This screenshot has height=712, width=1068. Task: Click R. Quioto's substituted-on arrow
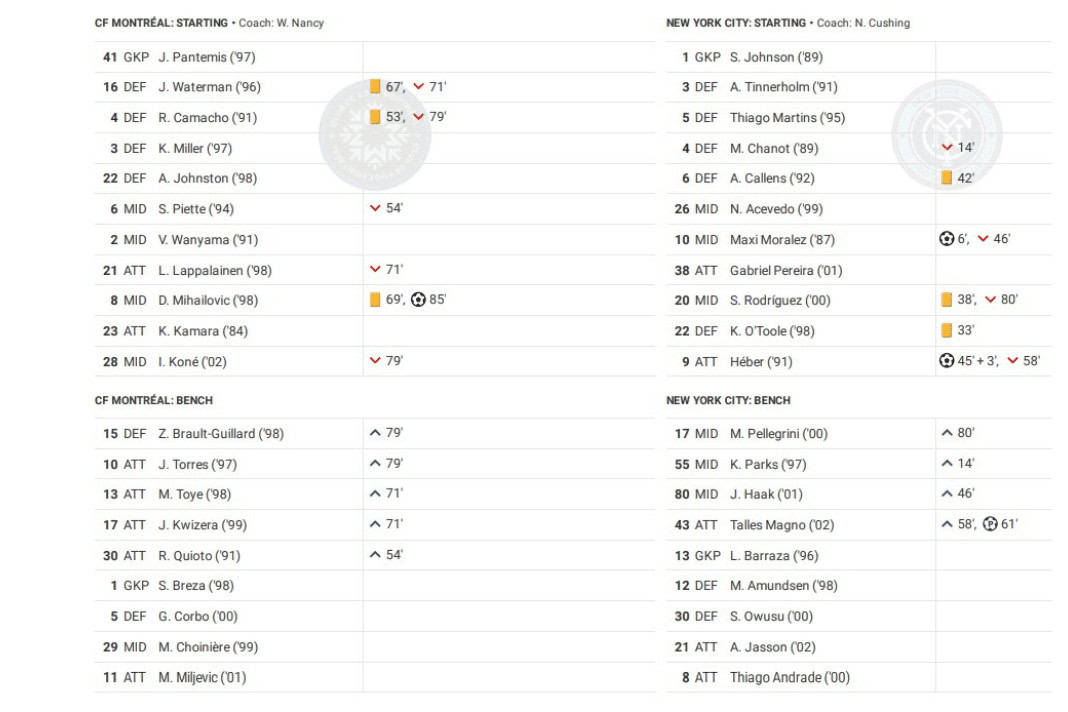[x=375, y=555]
